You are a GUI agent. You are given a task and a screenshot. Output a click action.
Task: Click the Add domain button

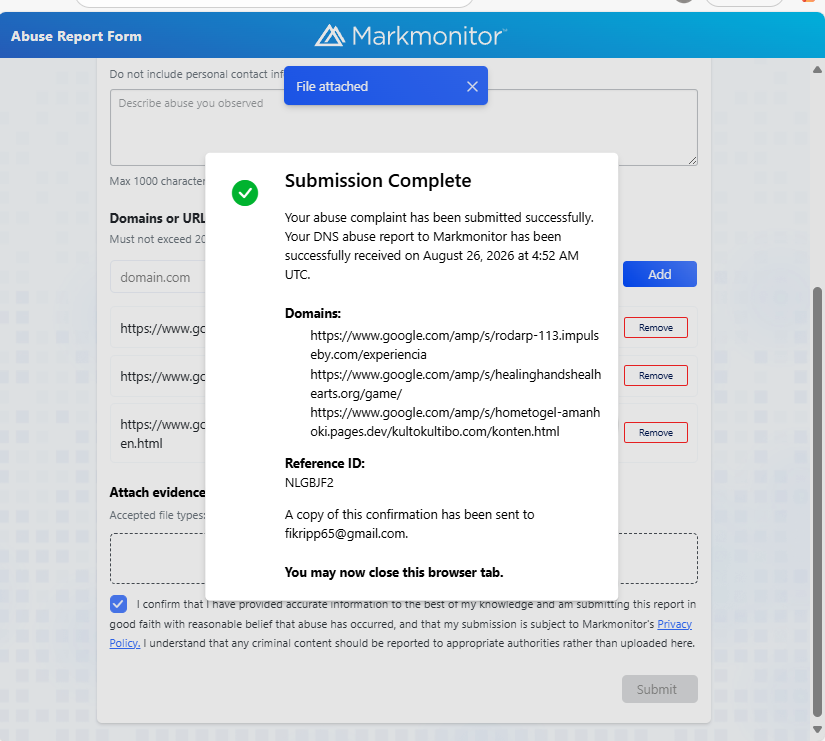659,274
